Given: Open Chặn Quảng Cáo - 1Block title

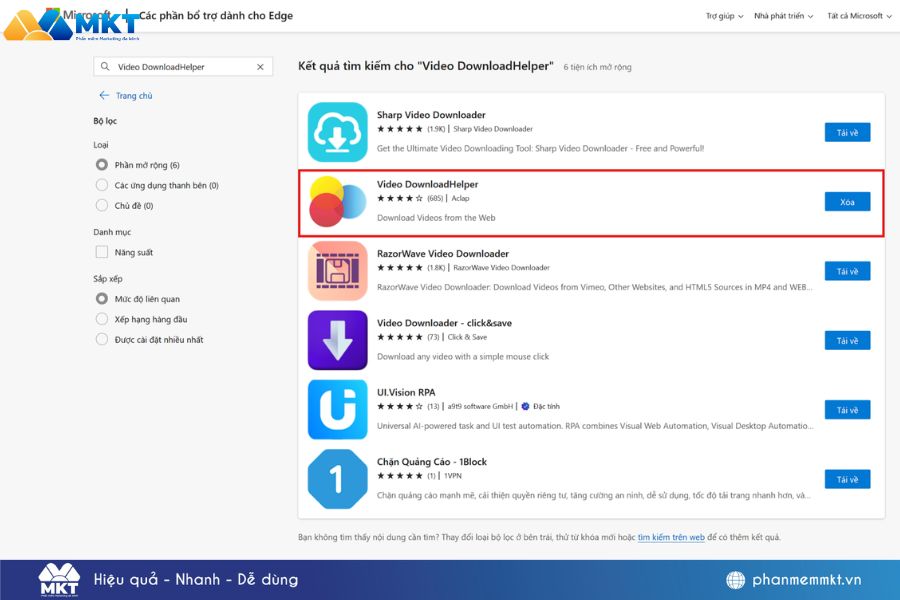Looking at the screenshot, I should click(432, 462).
